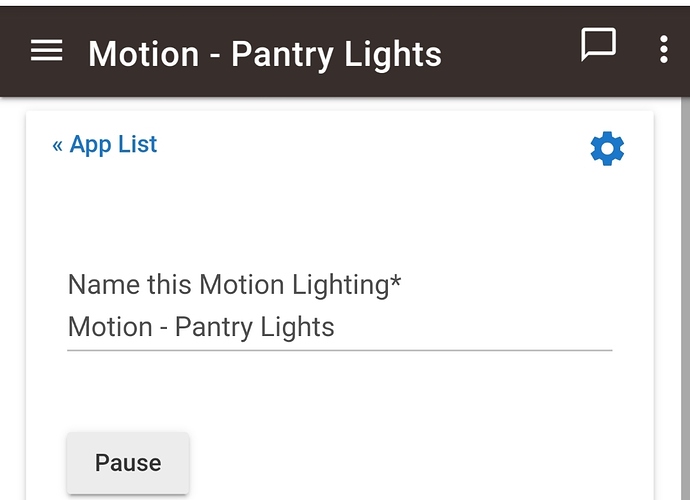This screenshot has height=500, width=690.
Task: Click the underline of the name field
Action: [339, 350]
